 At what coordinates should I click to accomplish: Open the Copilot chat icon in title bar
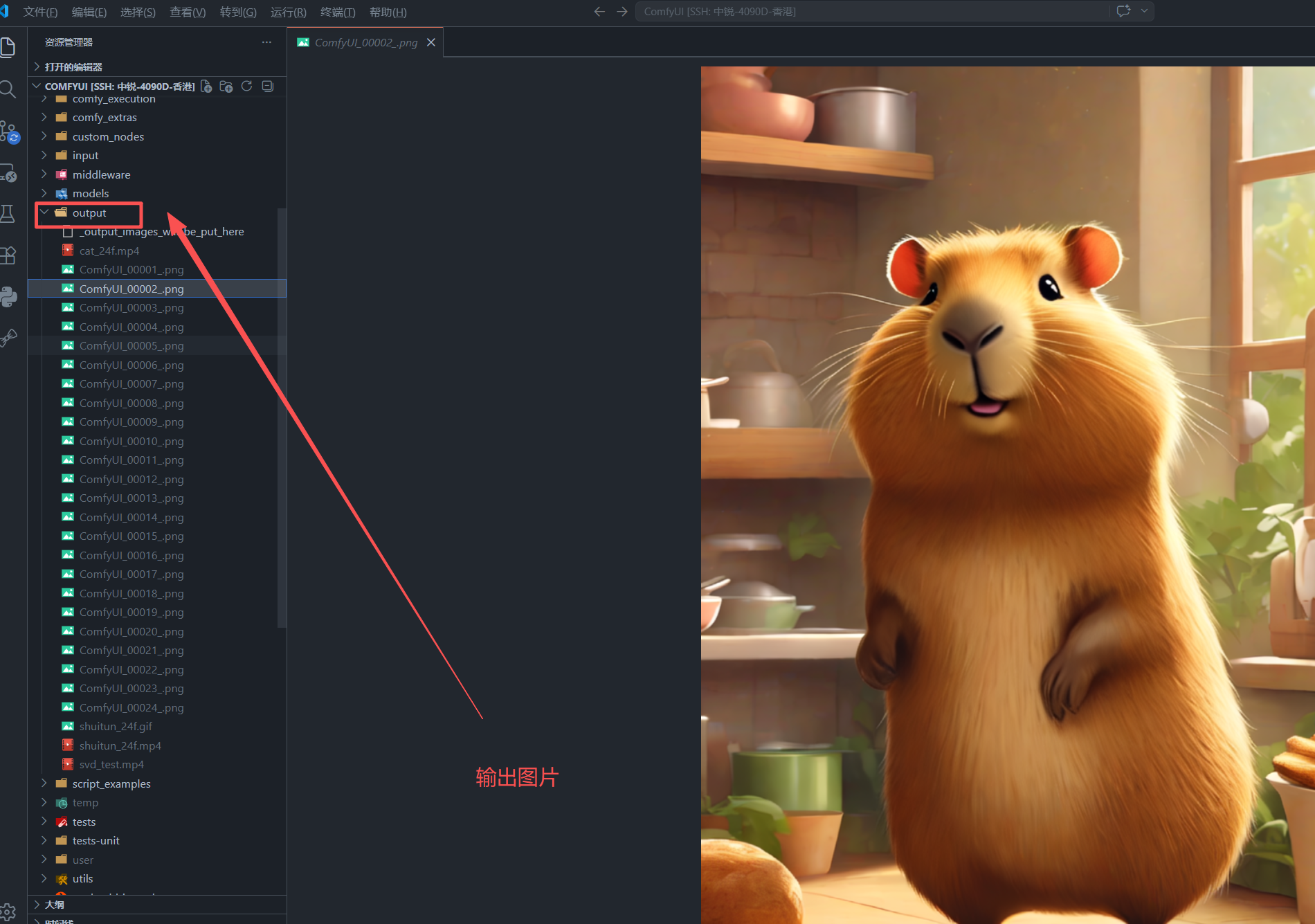1124,11
